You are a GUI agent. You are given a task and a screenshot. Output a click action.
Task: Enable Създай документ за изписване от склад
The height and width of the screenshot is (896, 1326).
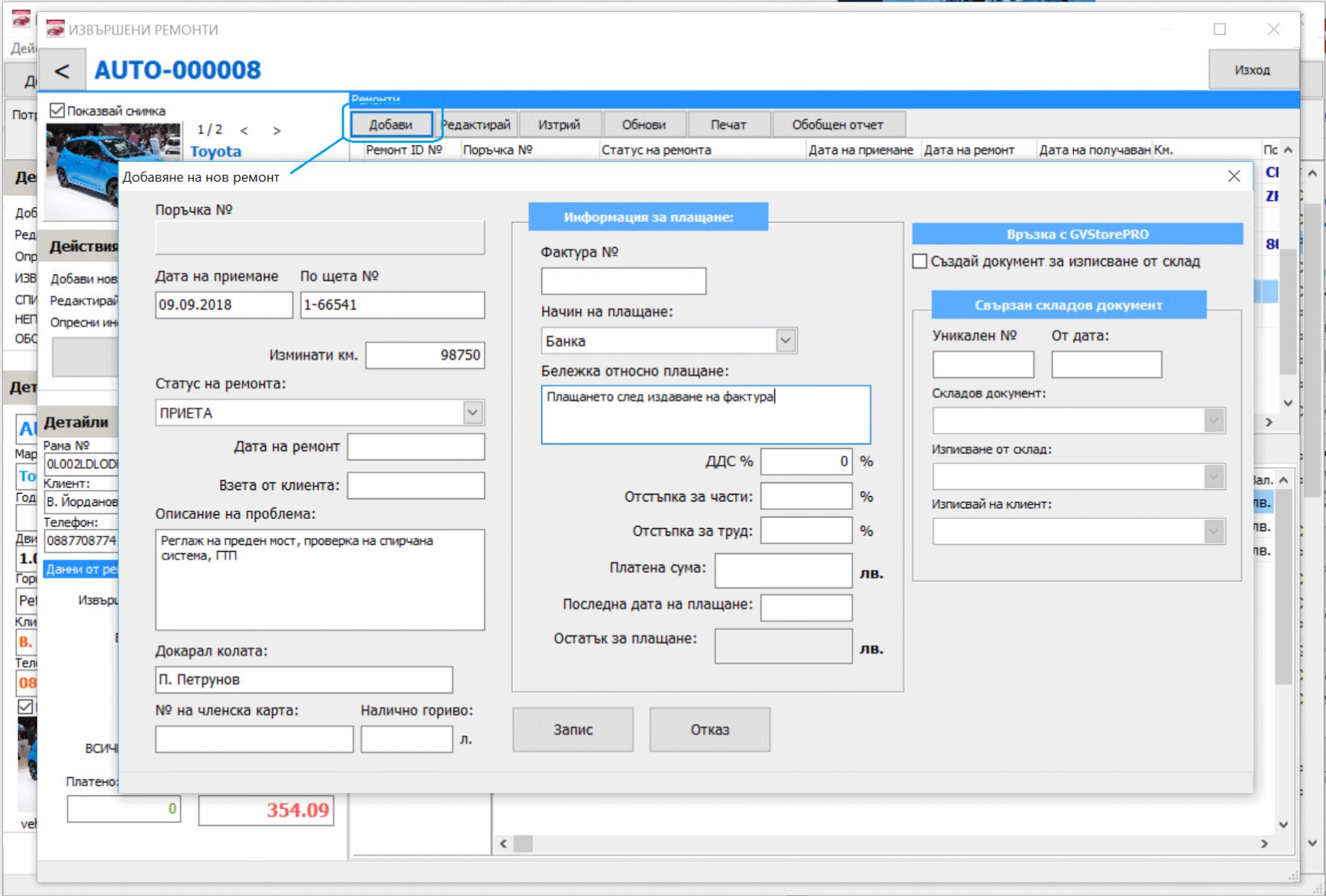click(x=920, y=261)
